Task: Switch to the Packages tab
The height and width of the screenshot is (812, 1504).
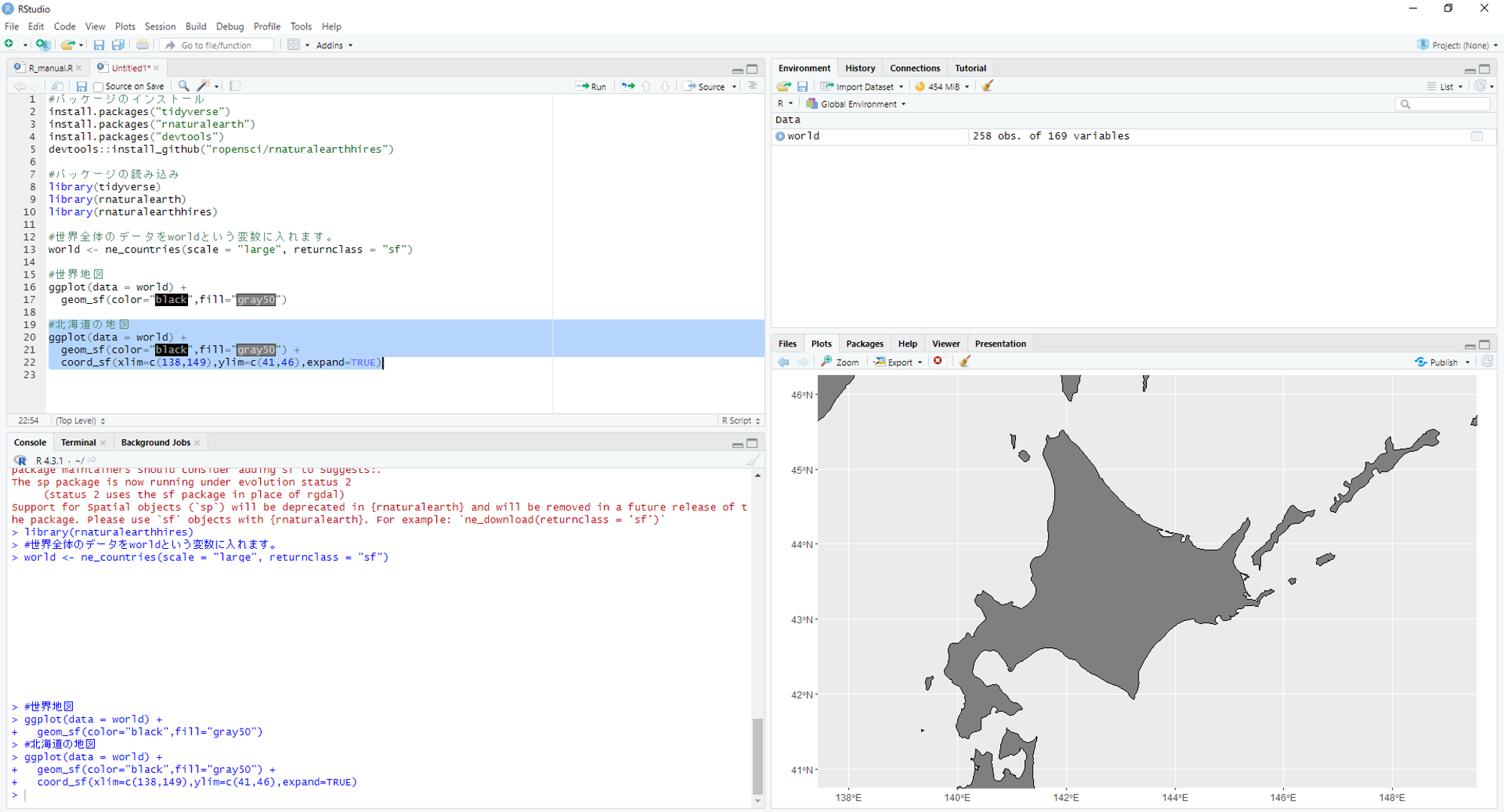Action: [x=864, y=344]
